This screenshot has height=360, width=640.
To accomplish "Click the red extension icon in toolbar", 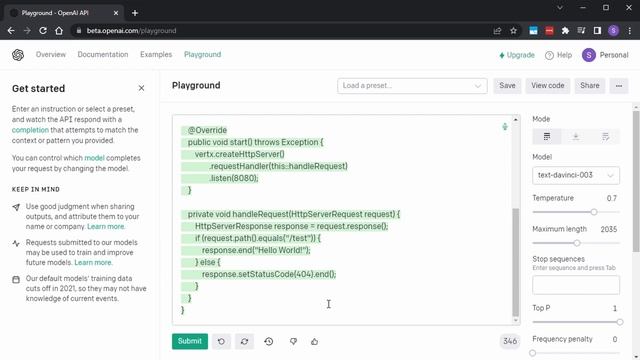I will pyautogui.click(x=549, y=31).
